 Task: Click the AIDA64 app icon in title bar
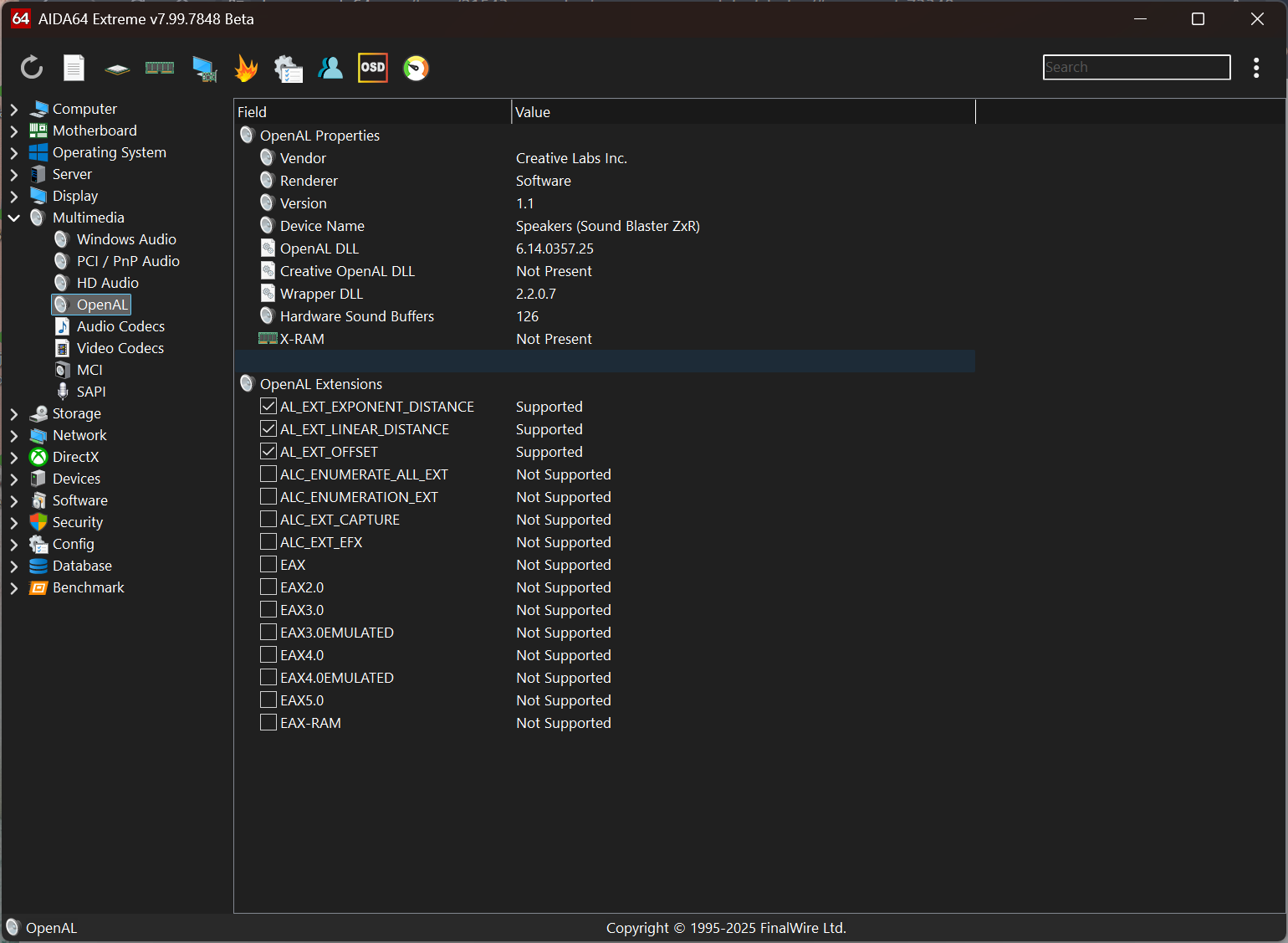[20, 18]
